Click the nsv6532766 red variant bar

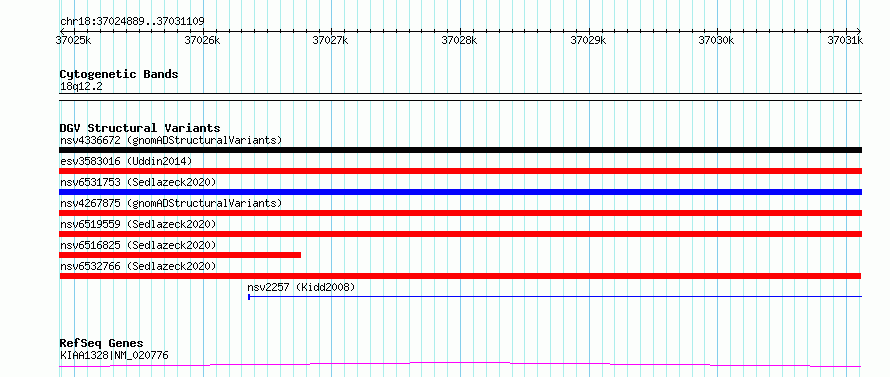coord(460,276)
